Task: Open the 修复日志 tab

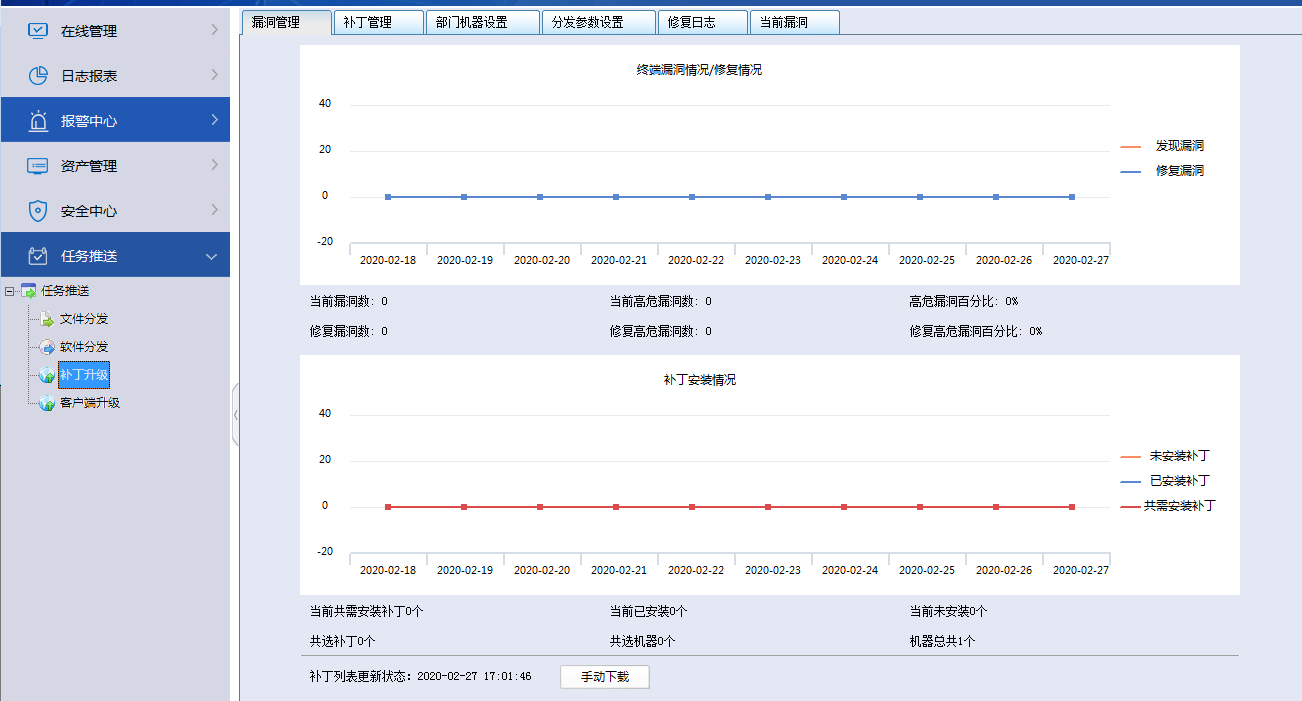Action: coord(702,22)
